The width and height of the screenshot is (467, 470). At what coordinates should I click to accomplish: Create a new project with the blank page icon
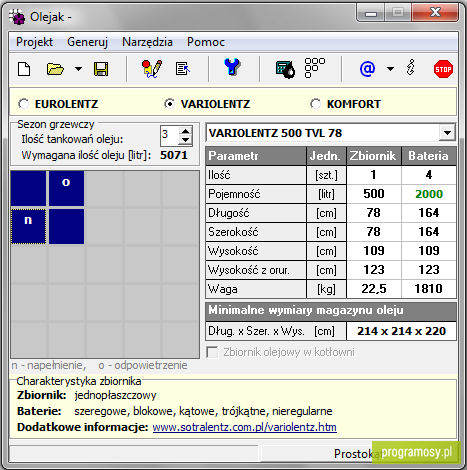point(24,69)
